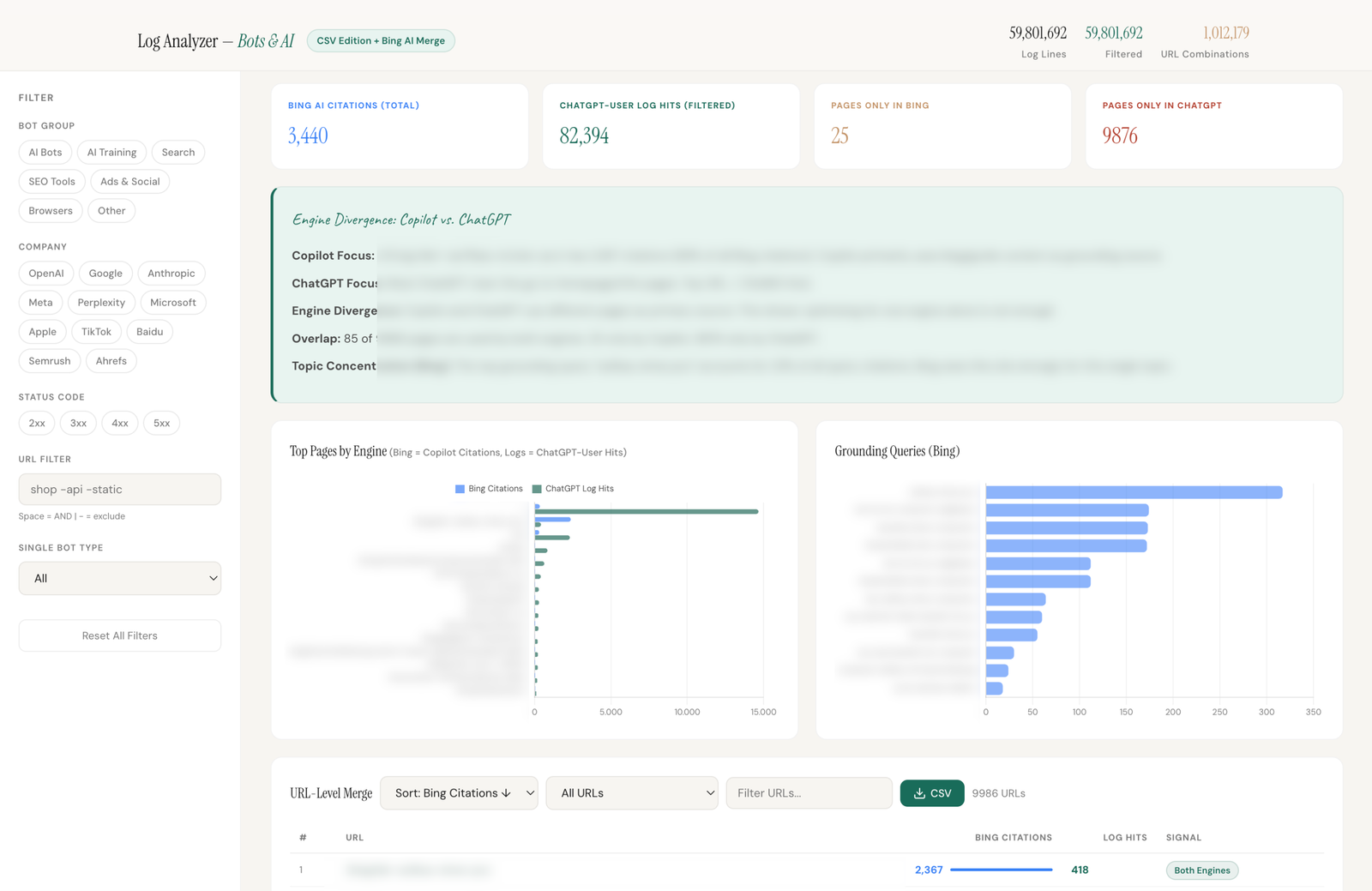The image size is (1372, 891).
Task: Hide Bing Citations via the chart legend
Action: (489, 488)
